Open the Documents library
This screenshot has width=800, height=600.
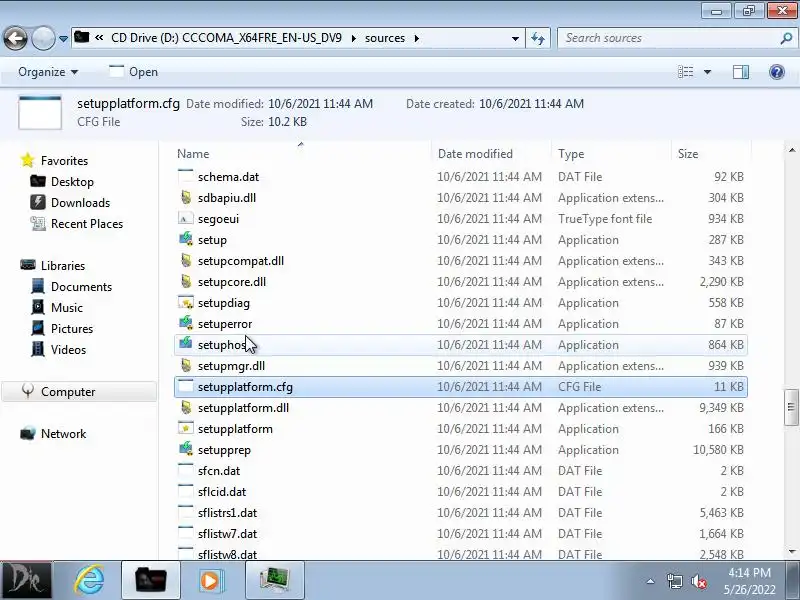(x=81, y=287)
